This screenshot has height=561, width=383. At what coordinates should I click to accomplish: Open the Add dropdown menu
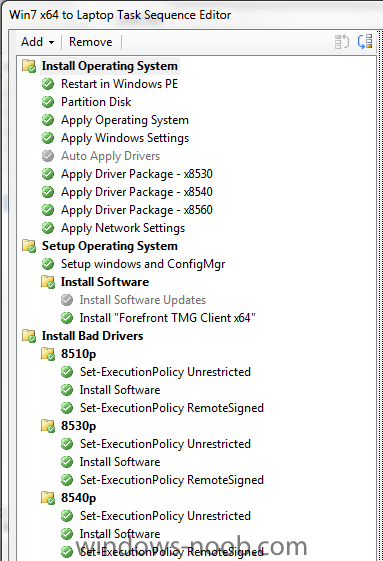click(38, 42)
